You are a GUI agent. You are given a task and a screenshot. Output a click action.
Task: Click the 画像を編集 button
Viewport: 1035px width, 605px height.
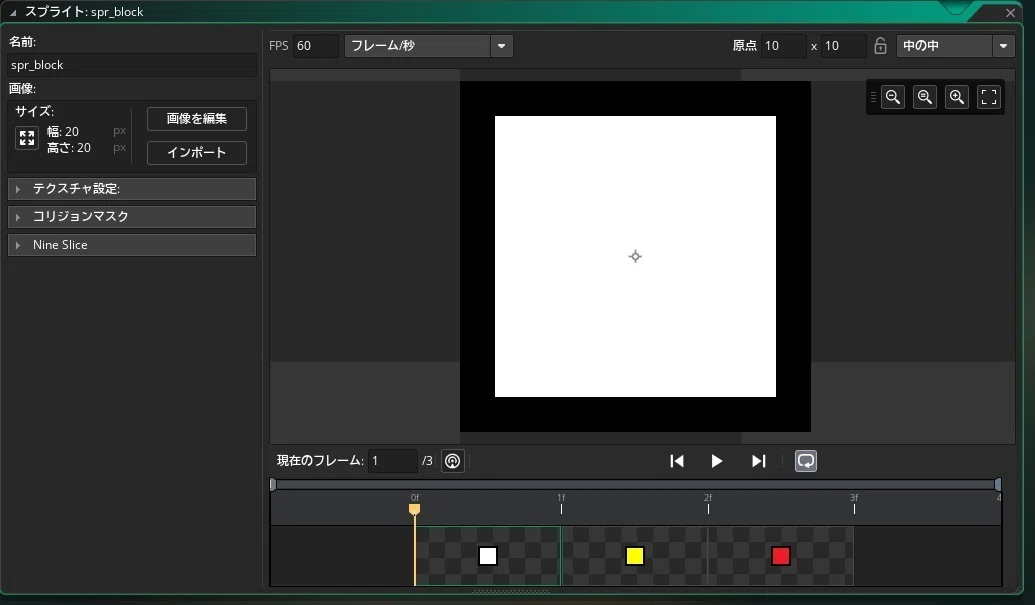point(197,119)
